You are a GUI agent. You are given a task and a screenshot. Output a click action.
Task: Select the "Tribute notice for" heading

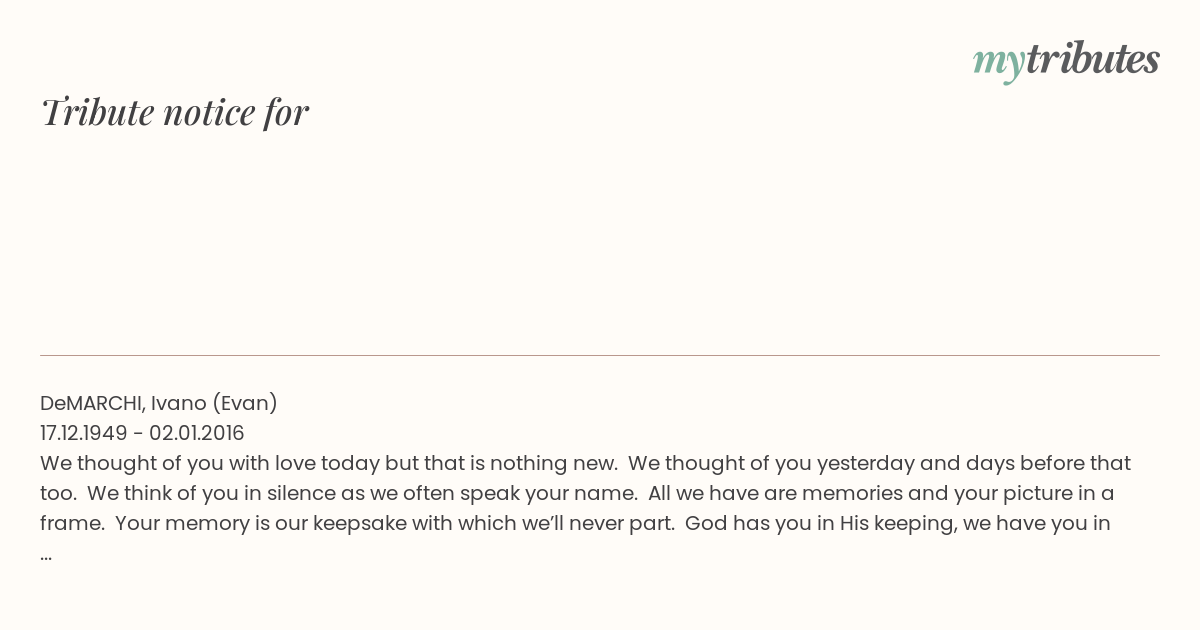174,112
